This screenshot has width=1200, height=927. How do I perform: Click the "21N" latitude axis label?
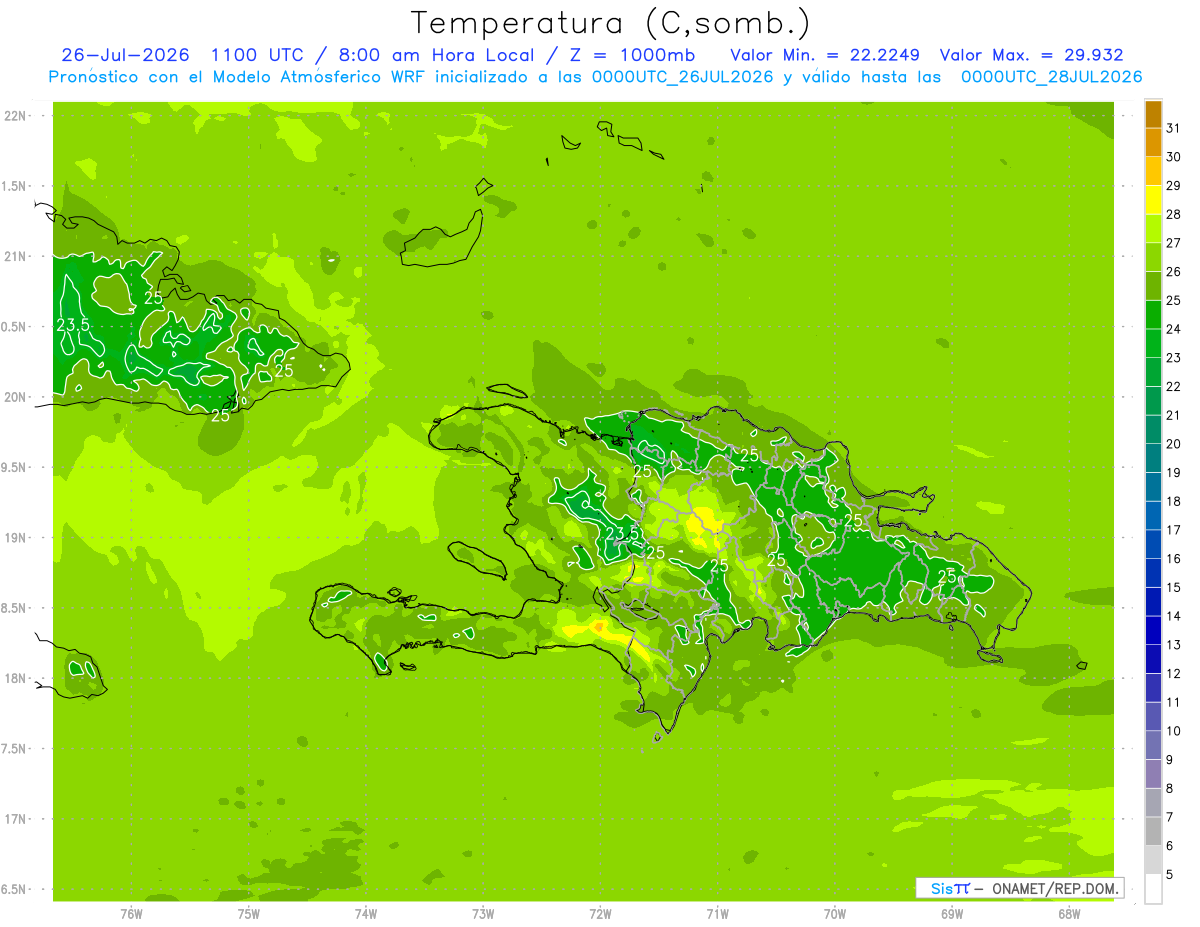click(17, 256)
